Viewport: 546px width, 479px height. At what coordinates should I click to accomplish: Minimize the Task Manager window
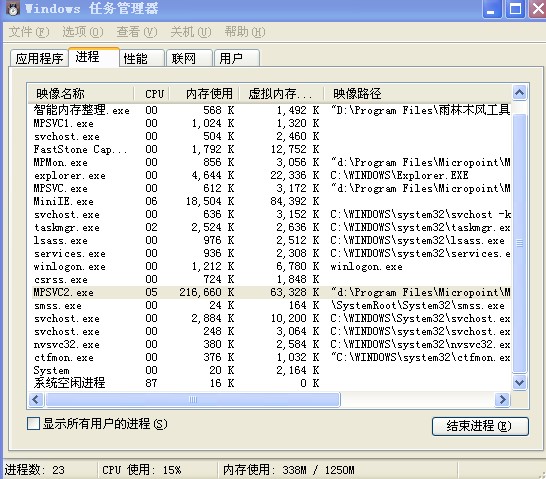[x=491, y=9]
